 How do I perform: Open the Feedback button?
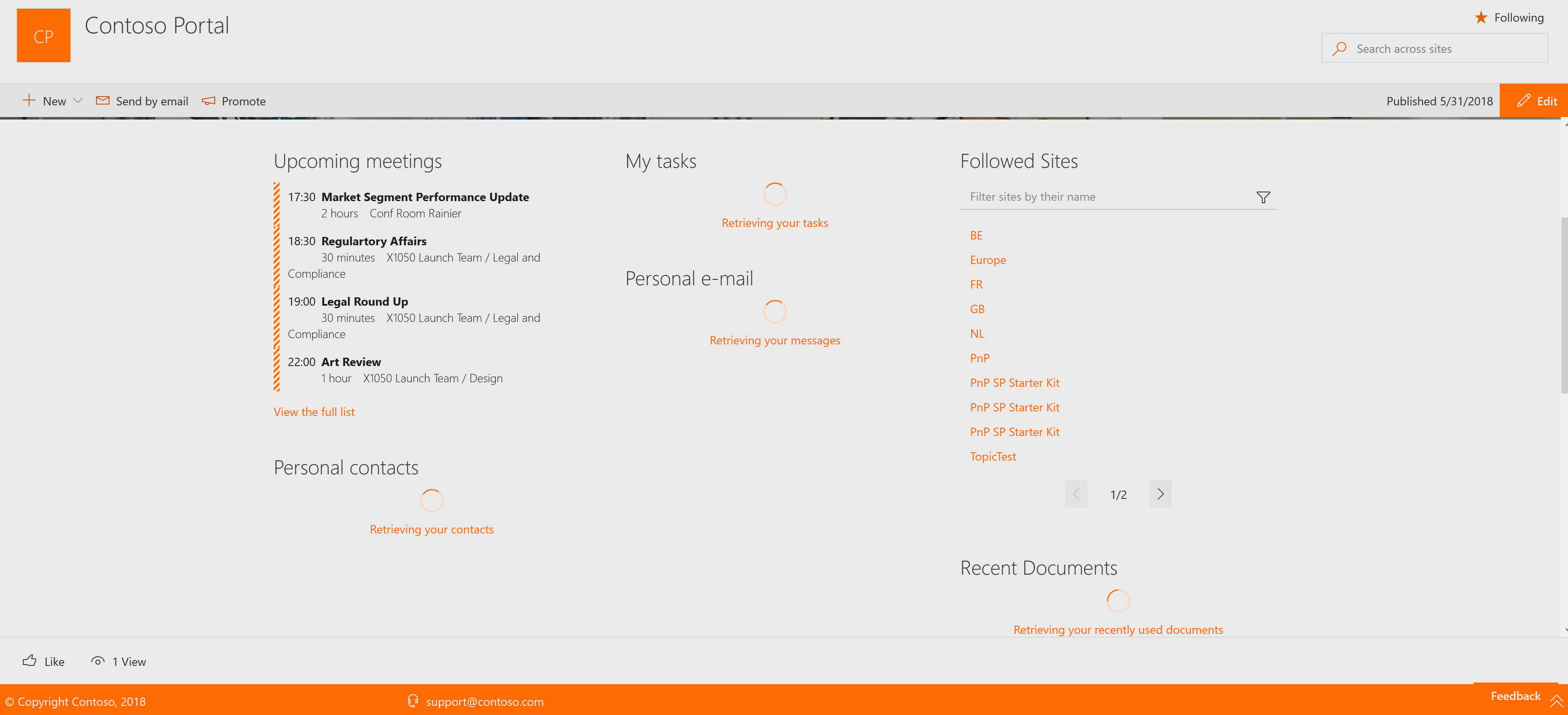(x=1515, y=696)
